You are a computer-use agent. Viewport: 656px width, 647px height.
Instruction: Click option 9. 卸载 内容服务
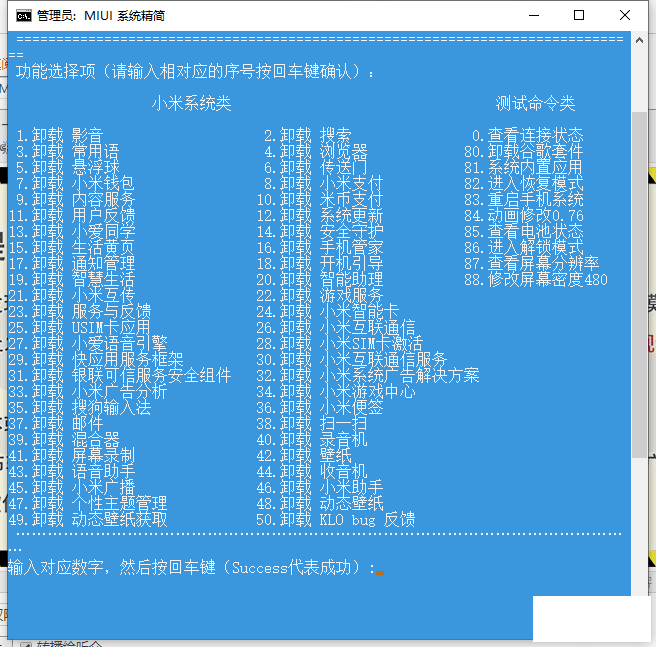click(x=76, y=200)
